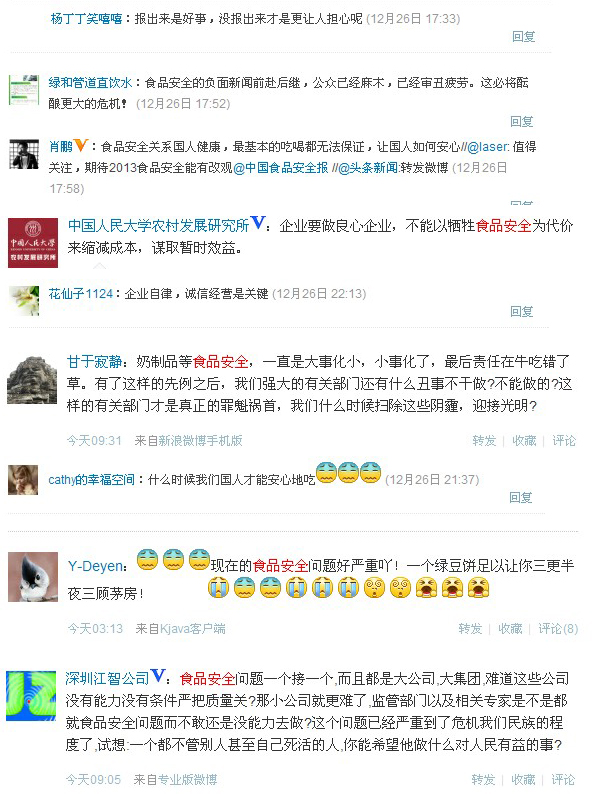Click 肖鹏's verified V badge icon
Viewport: 596px width, 794px height.
pos(81,145)
